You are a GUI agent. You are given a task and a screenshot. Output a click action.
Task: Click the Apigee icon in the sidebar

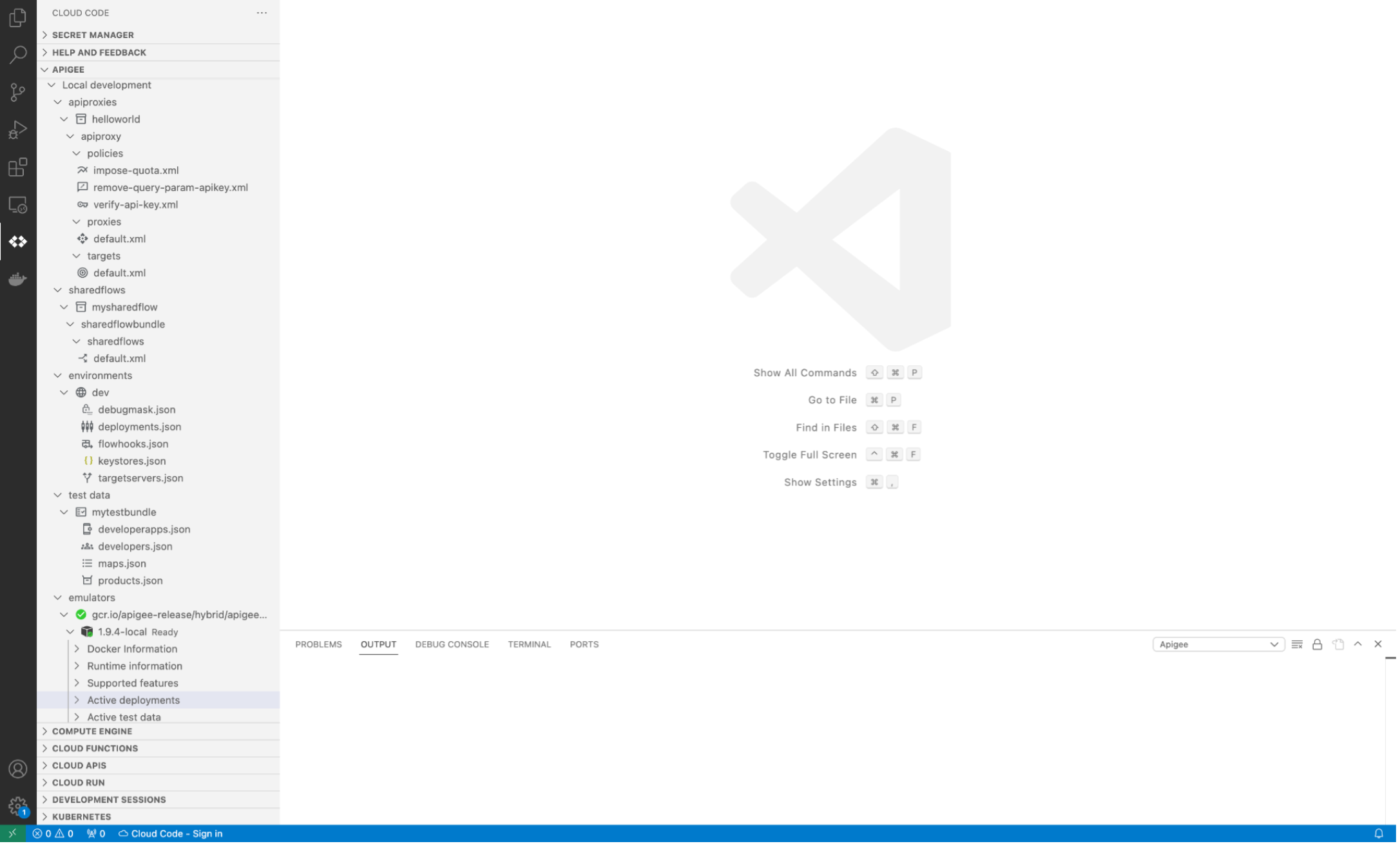[18, 241]
